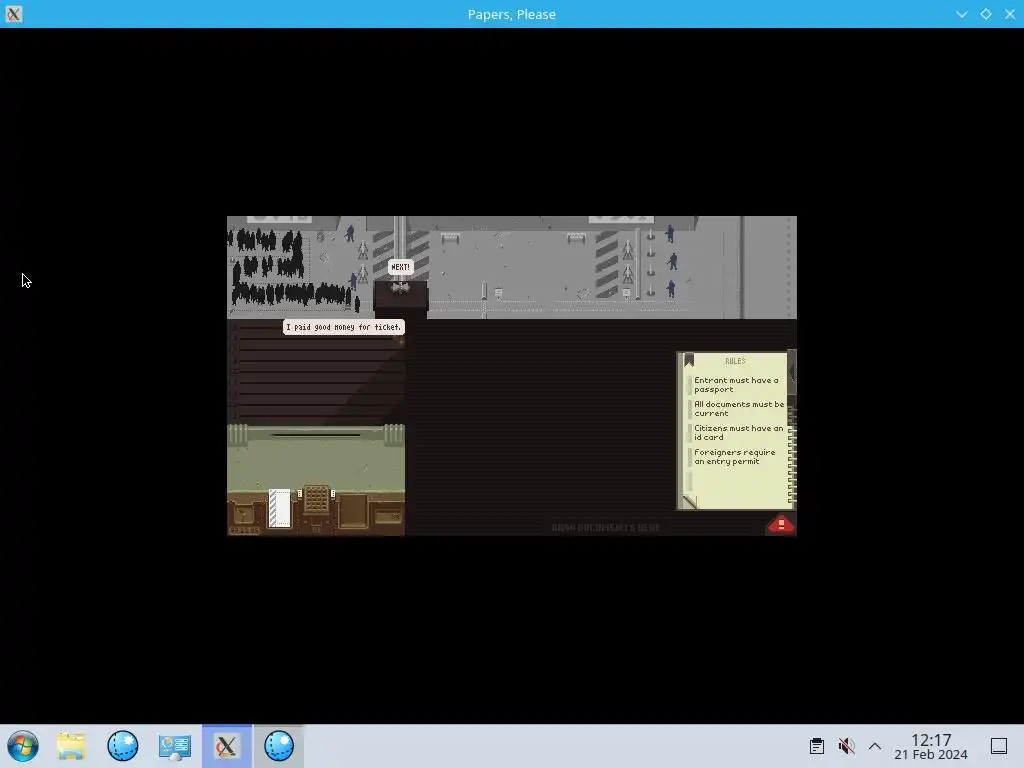Click the loudspeaker on the inspection booth
Image resolution: width=1024 pixels, height=768 pixels.
400,287
